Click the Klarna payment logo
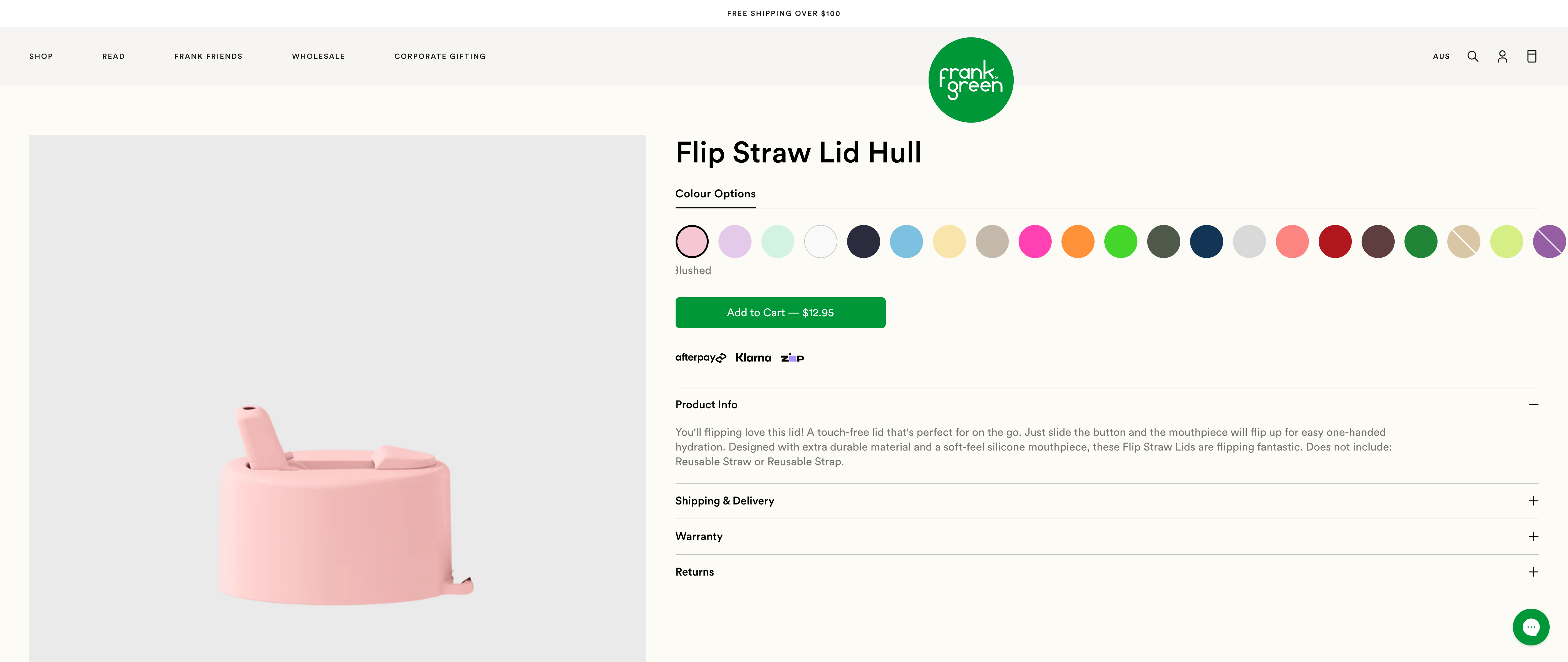Viewport: 1568px width, 662px height. (x=754, y=357)
